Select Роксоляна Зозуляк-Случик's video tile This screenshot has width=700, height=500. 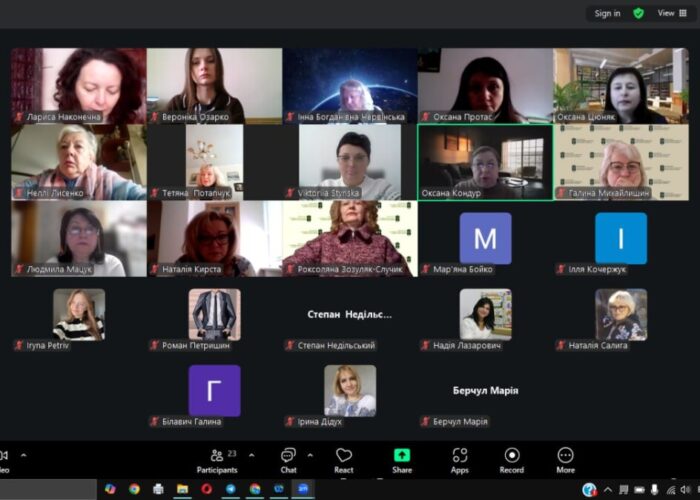pos(349,238)
